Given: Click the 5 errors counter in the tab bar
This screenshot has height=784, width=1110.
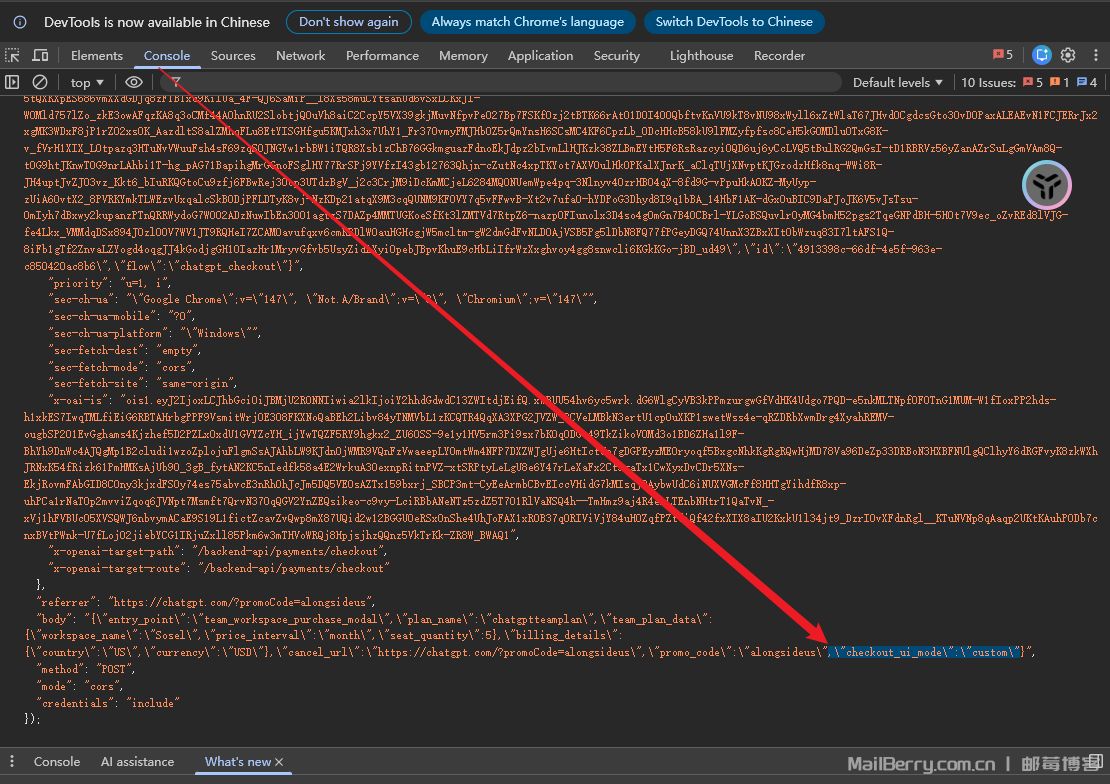Looking at the screenshot, I should pos(1003,55).
